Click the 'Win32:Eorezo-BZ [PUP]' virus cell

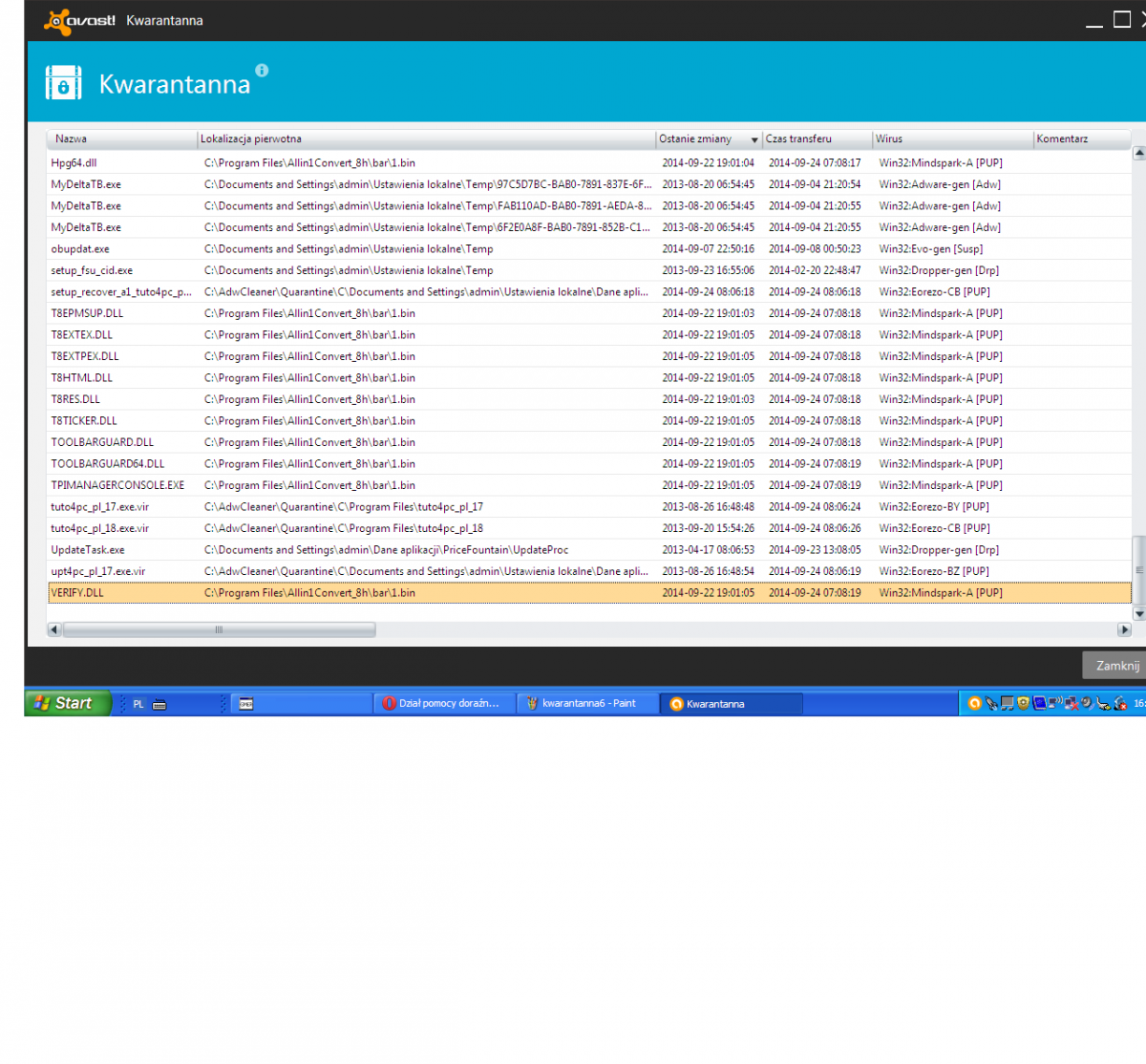coord(934,571)
